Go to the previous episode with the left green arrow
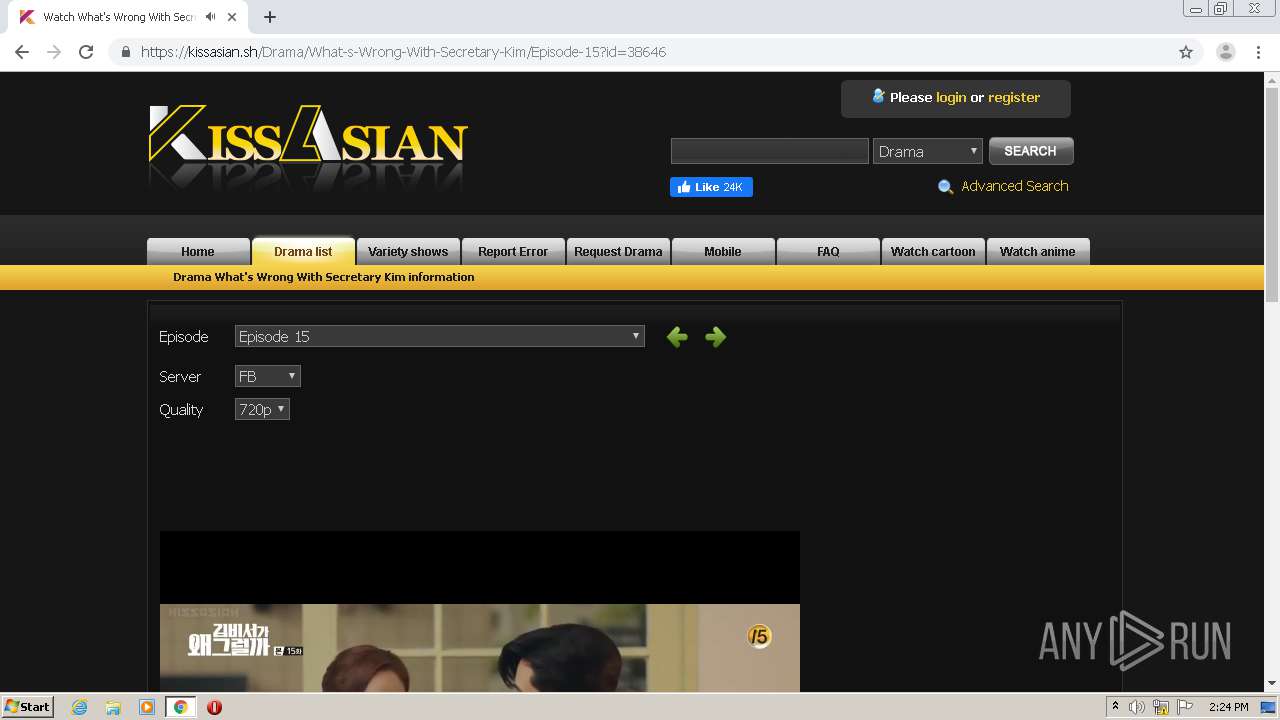Viewport: 1280px width, 720px height. click(677, 337)
